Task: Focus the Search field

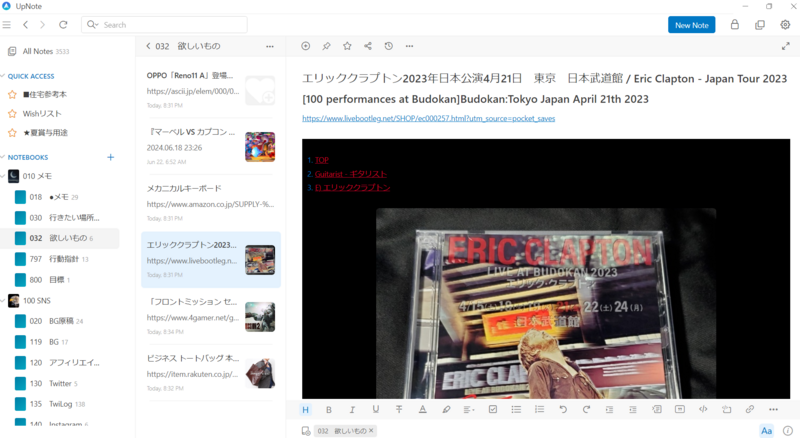Action: [164, 25]
